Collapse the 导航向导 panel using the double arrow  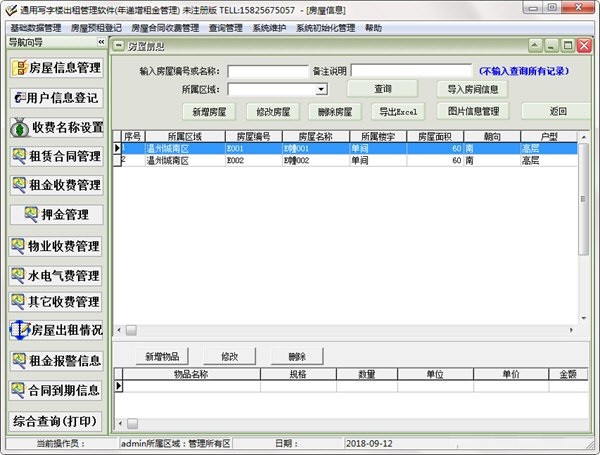(101, 43)
